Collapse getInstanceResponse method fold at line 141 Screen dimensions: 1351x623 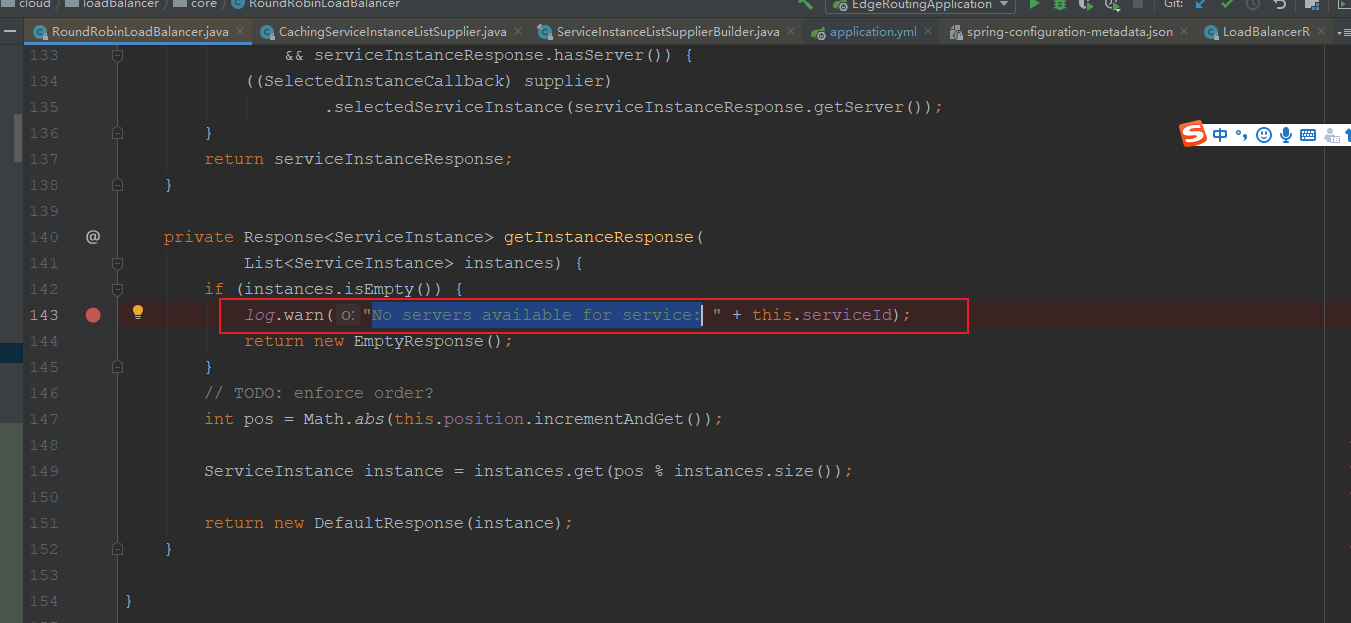coord(118,263)
